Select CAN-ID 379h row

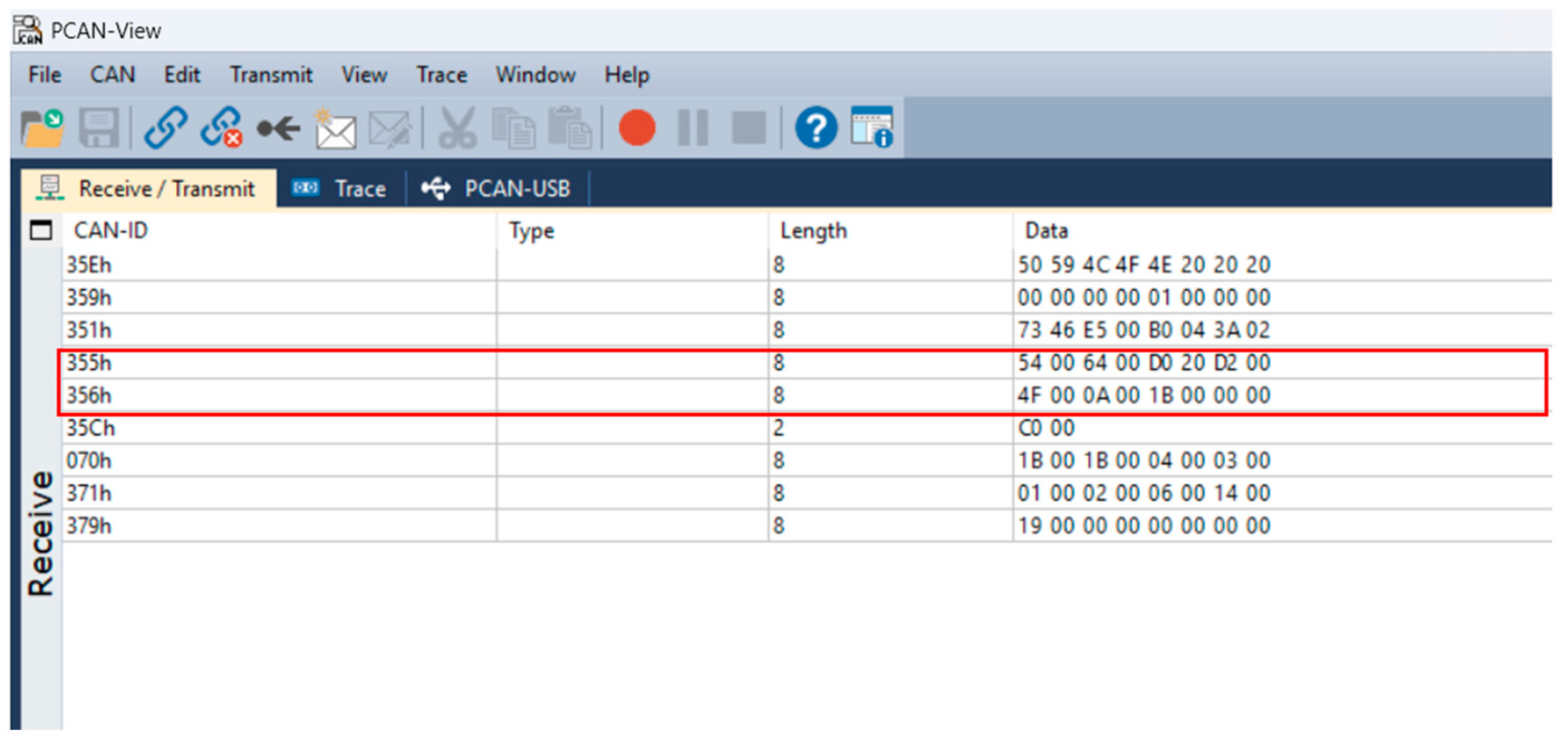pos(807,525)
